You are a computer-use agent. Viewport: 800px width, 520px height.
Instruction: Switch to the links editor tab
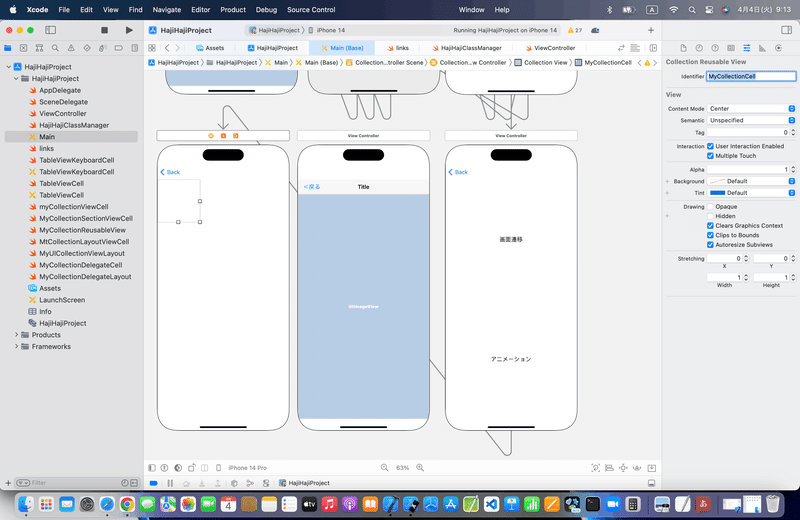click(397, 48)
